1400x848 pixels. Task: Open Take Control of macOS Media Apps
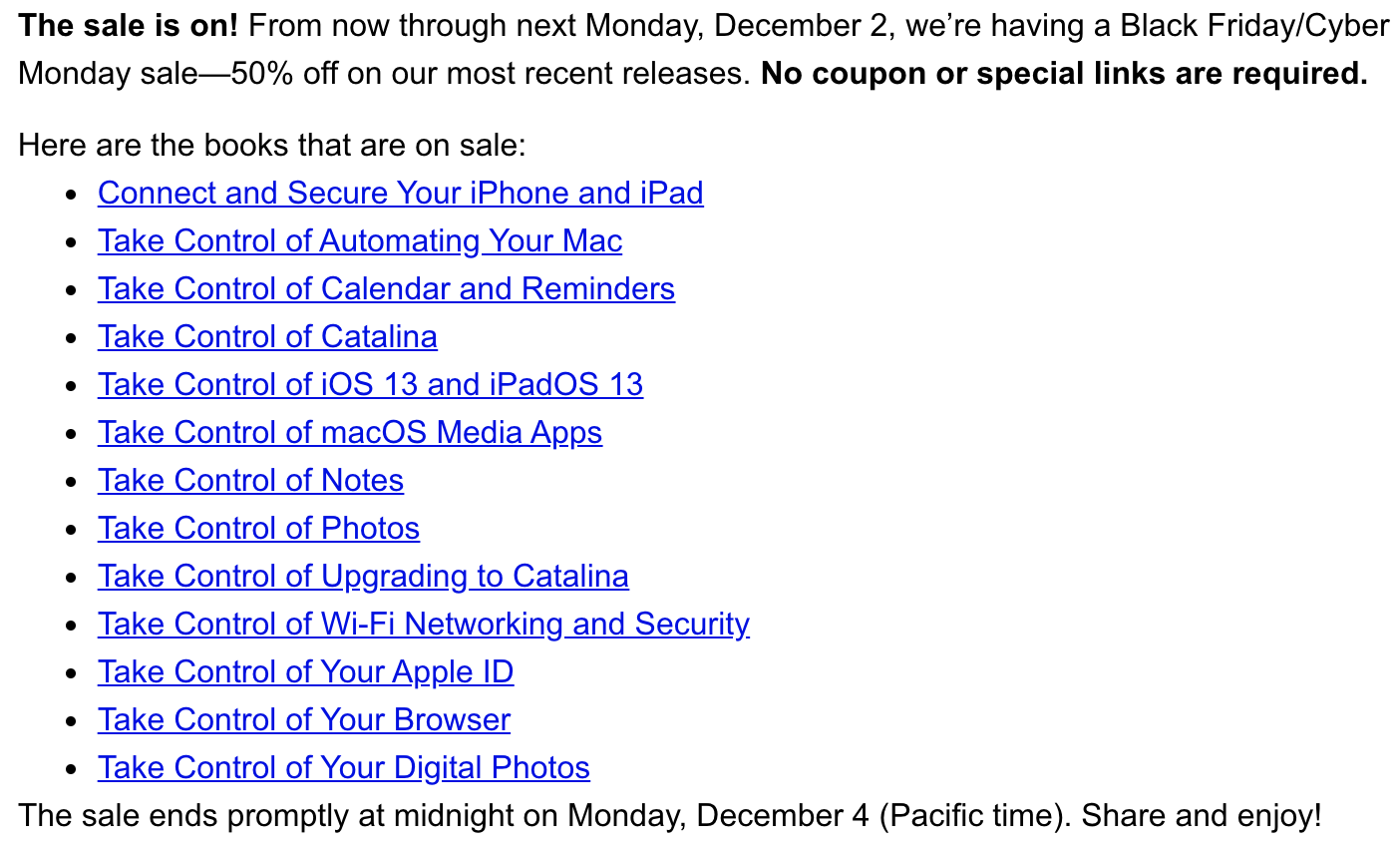click(x=350, y=432)
